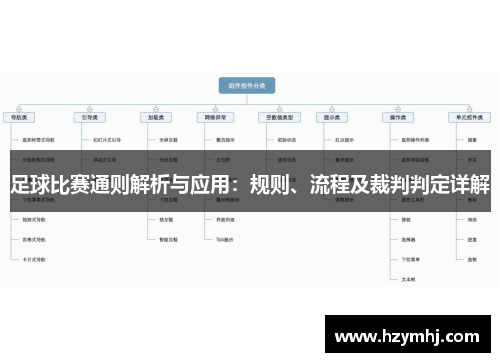Viewport: 500px width, 362px height.
Task: Select the 导航类 category node
Action: [x=19, y=118]
